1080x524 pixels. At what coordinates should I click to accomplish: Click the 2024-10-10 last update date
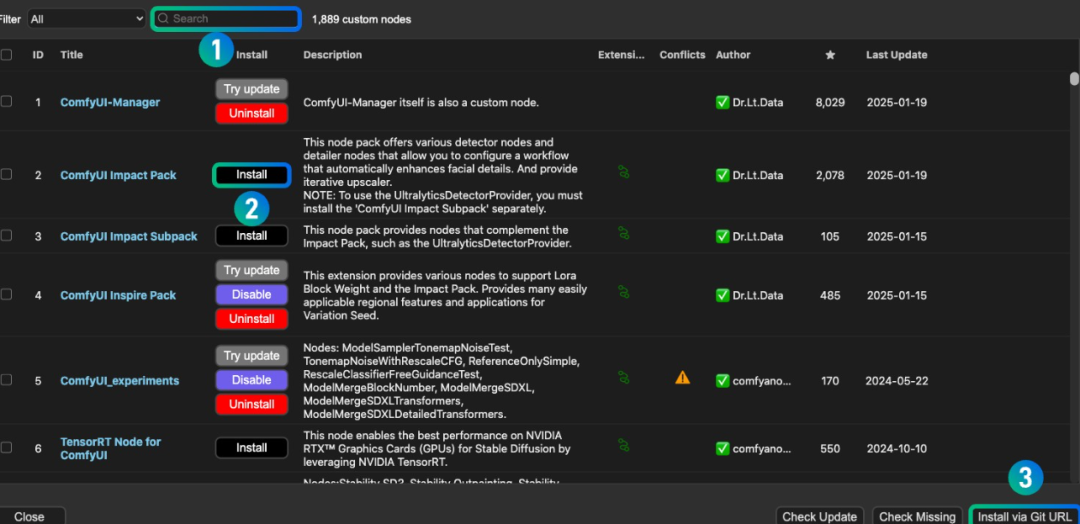pyautogui.click(x=896, y=448)
